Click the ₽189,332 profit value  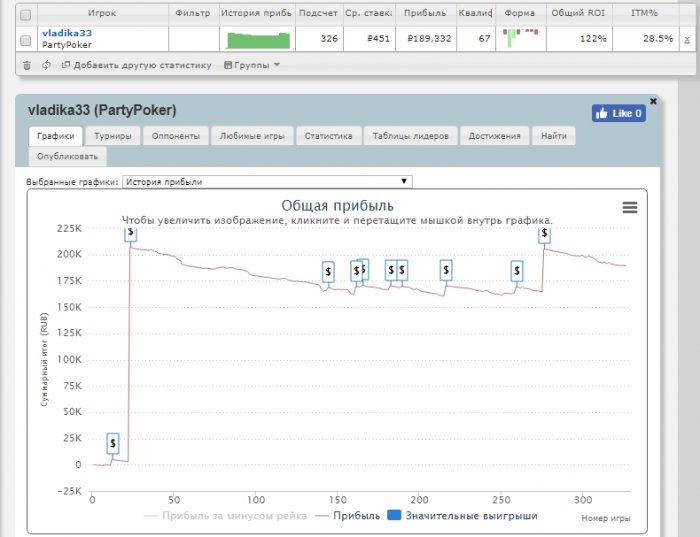point(429,39)
